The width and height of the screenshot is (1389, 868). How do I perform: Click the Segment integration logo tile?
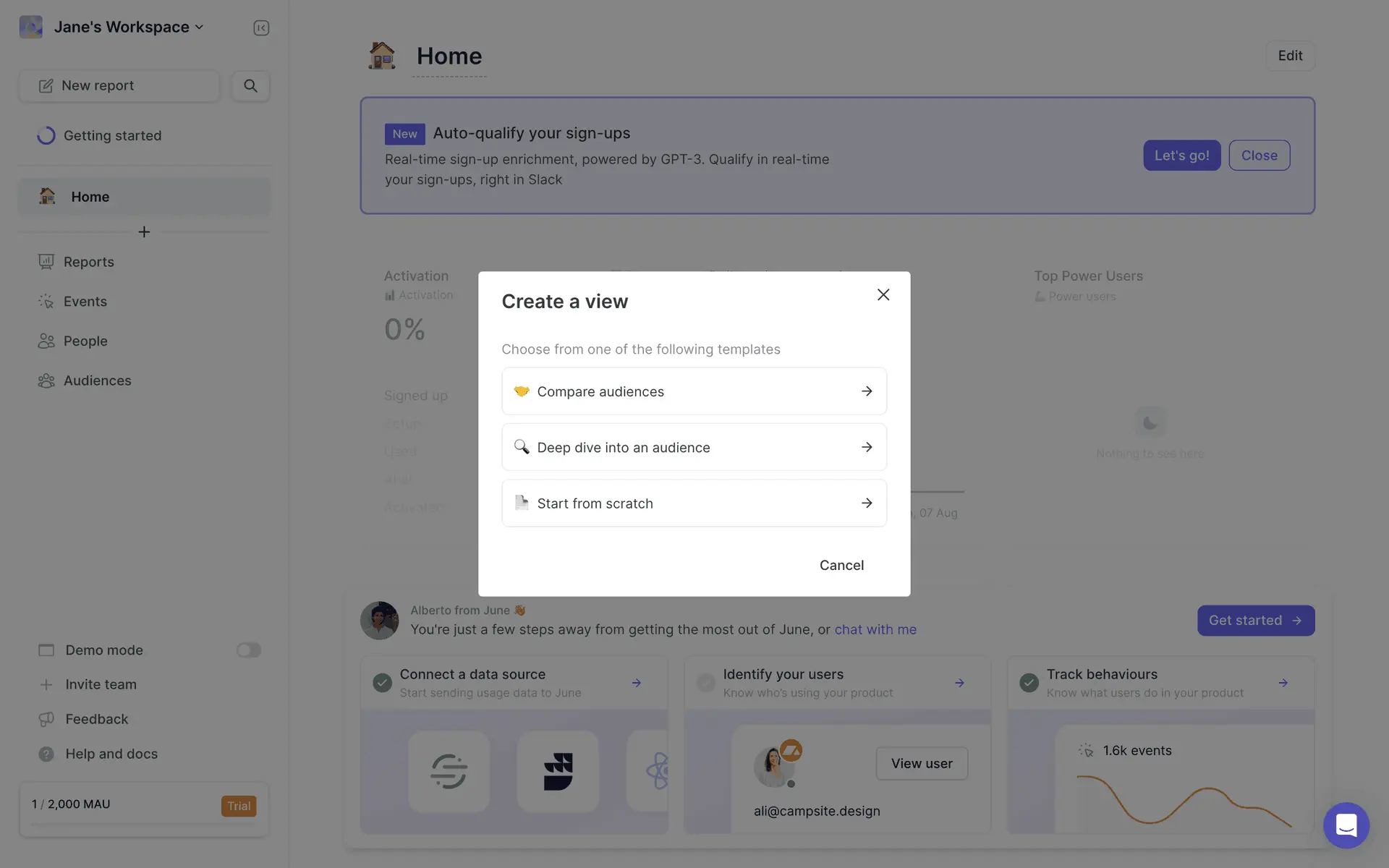coord(449,770)
